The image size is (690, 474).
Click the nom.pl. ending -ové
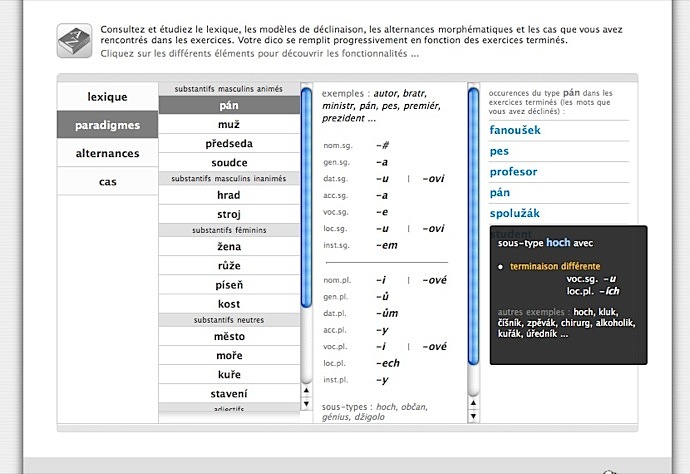point(434,280)
